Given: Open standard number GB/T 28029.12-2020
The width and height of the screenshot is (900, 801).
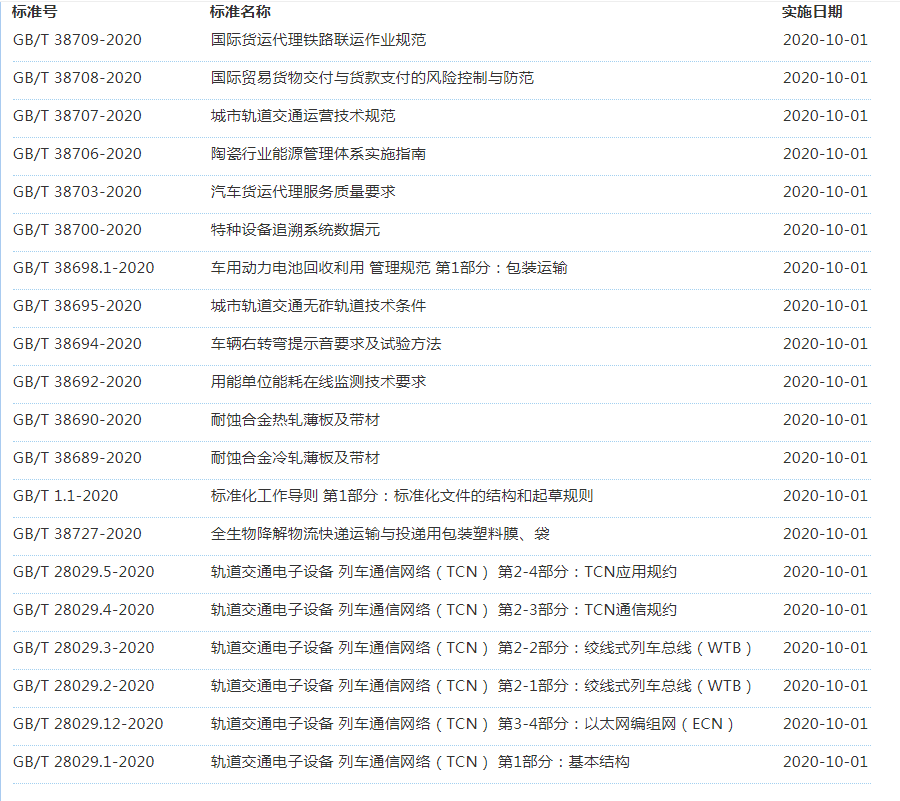Looking at the screenshot, I should pyautogui.click(x=88, y=724).
